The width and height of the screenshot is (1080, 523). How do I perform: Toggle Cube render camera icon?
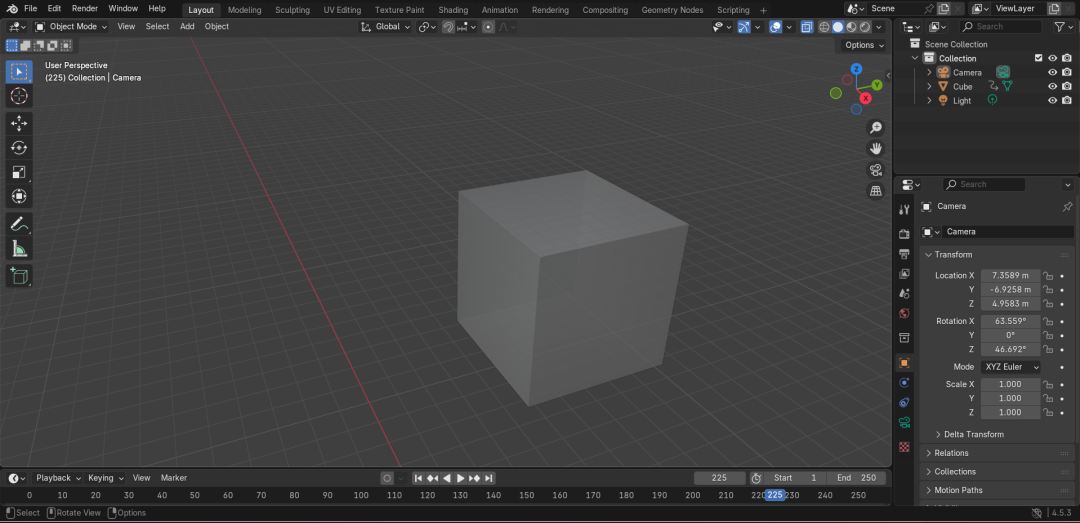[1067, 87]
